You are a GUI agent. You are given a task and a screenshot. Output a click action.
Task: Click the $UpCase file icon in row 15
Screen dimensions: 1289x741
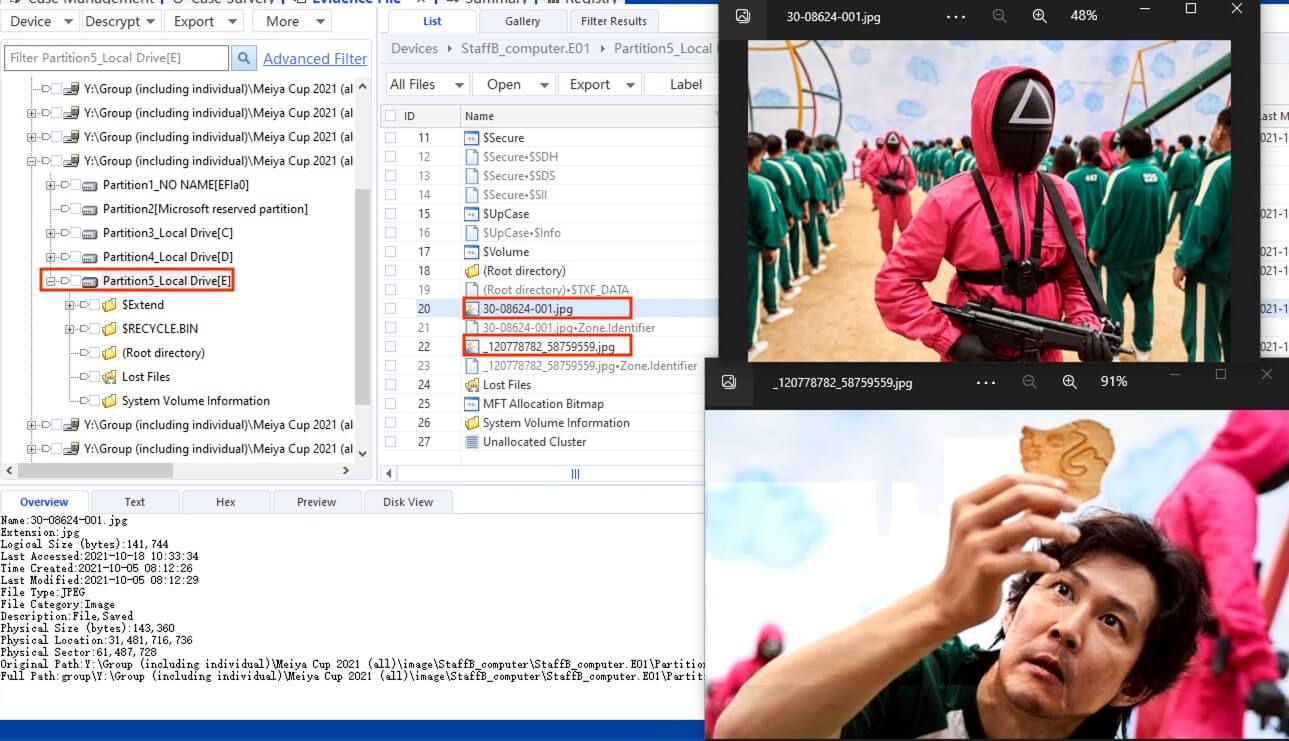tap(472, 214)
